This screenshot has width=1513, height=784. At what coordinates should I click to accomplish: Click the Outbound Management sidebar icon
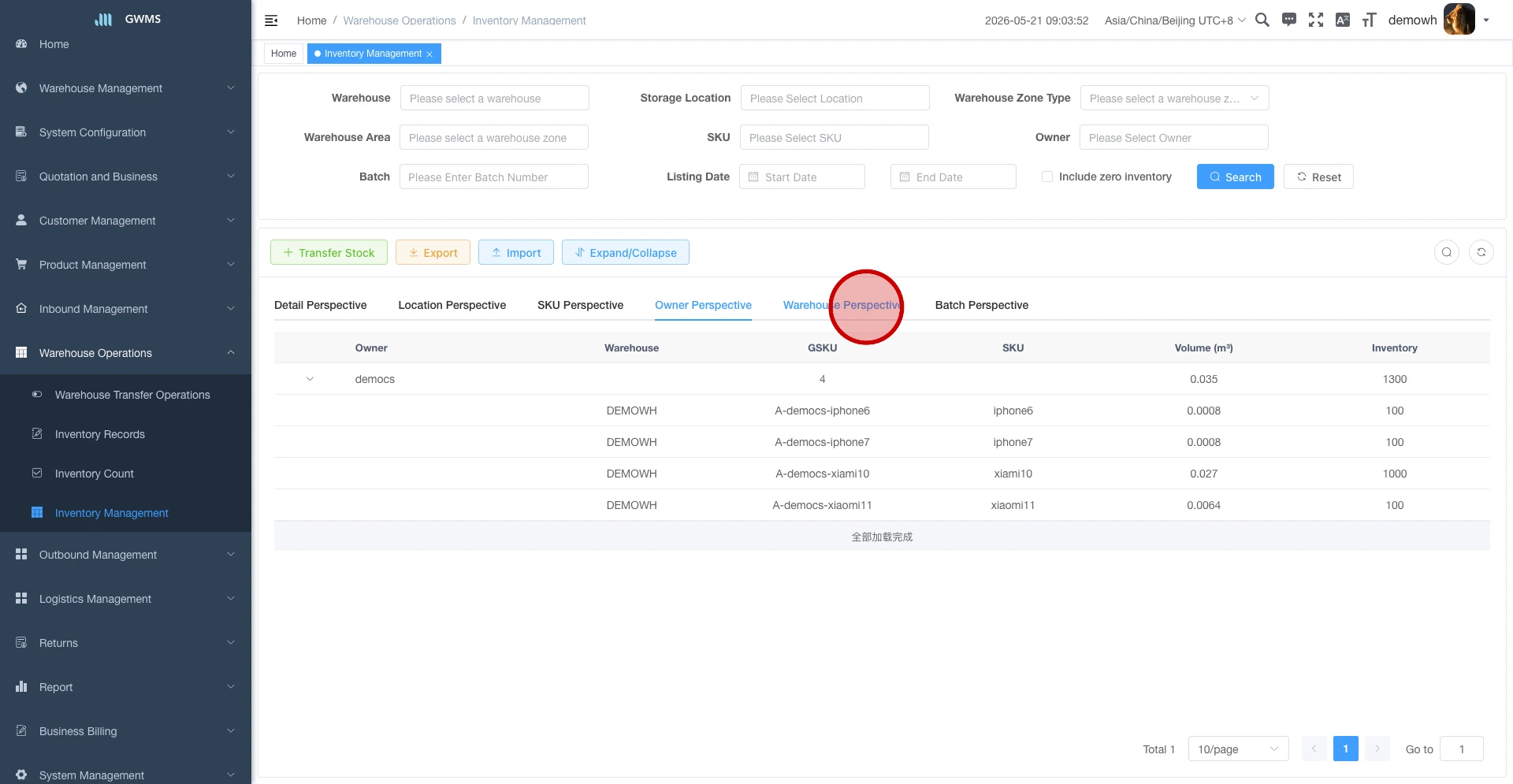21,555
